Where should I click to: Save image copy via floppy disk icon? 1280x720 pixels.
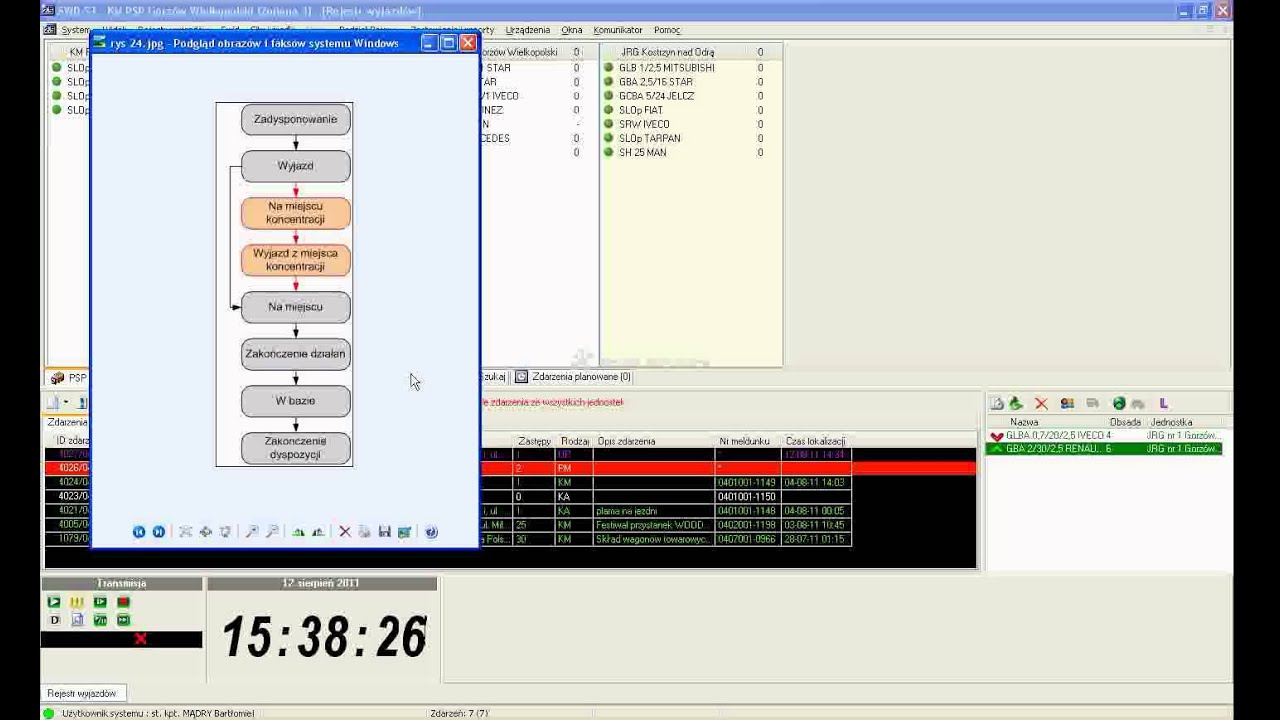pyautogui.click(x=384, y=532)
